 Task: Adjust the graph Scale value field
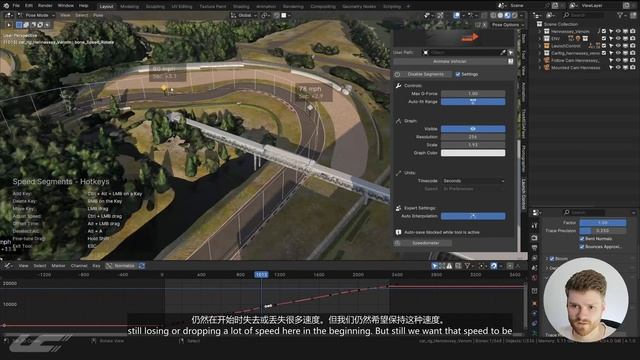[473, 144]
